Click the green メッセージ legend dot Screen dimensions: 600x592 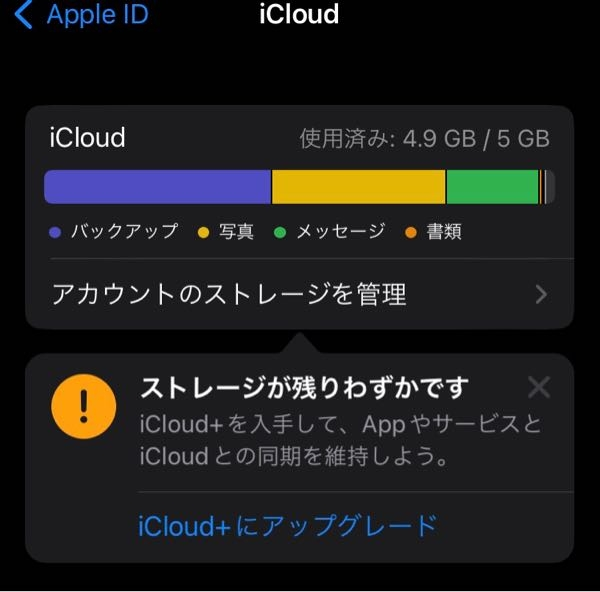click(280, 233)
